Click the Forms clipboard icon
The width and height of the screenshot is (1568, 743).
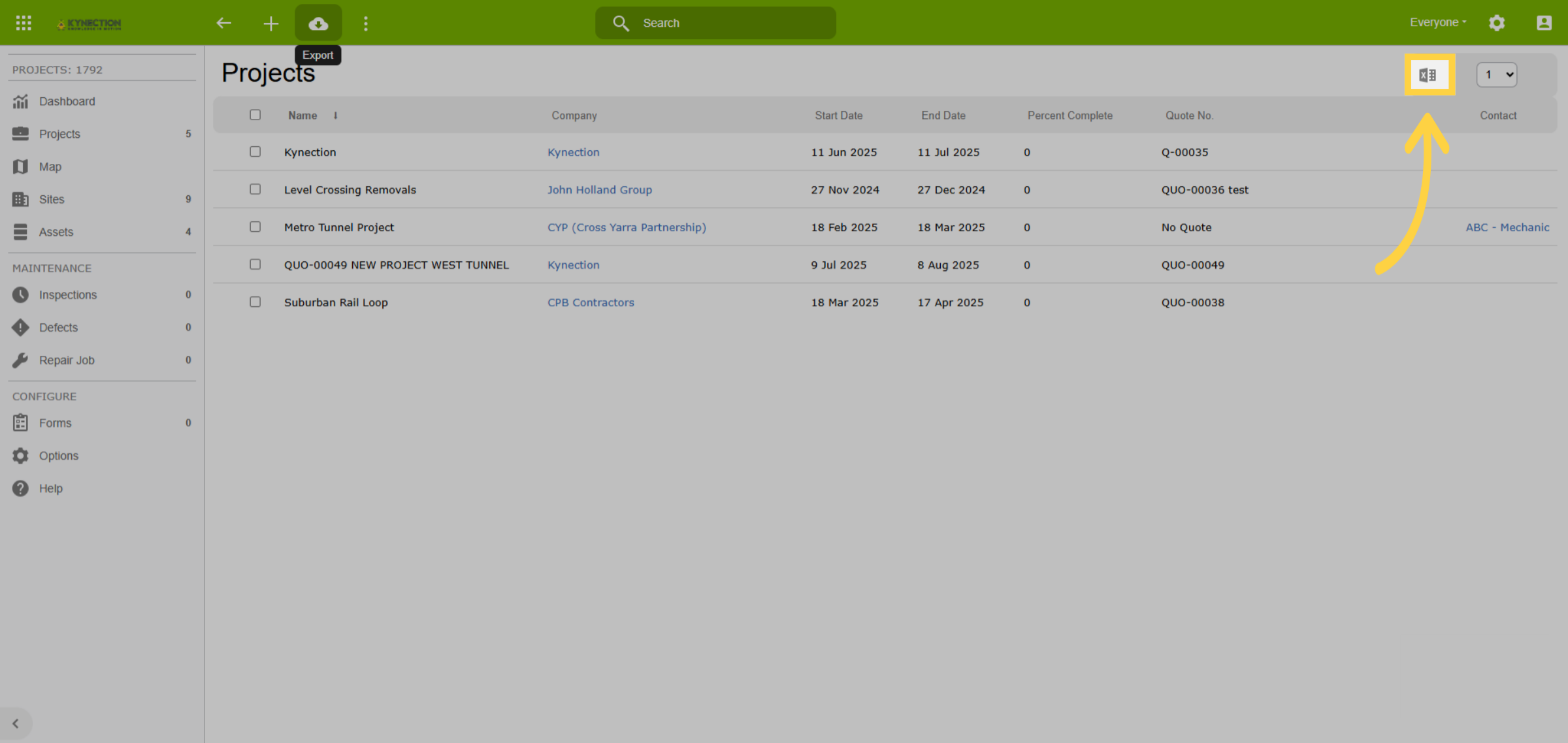[20, 422]
